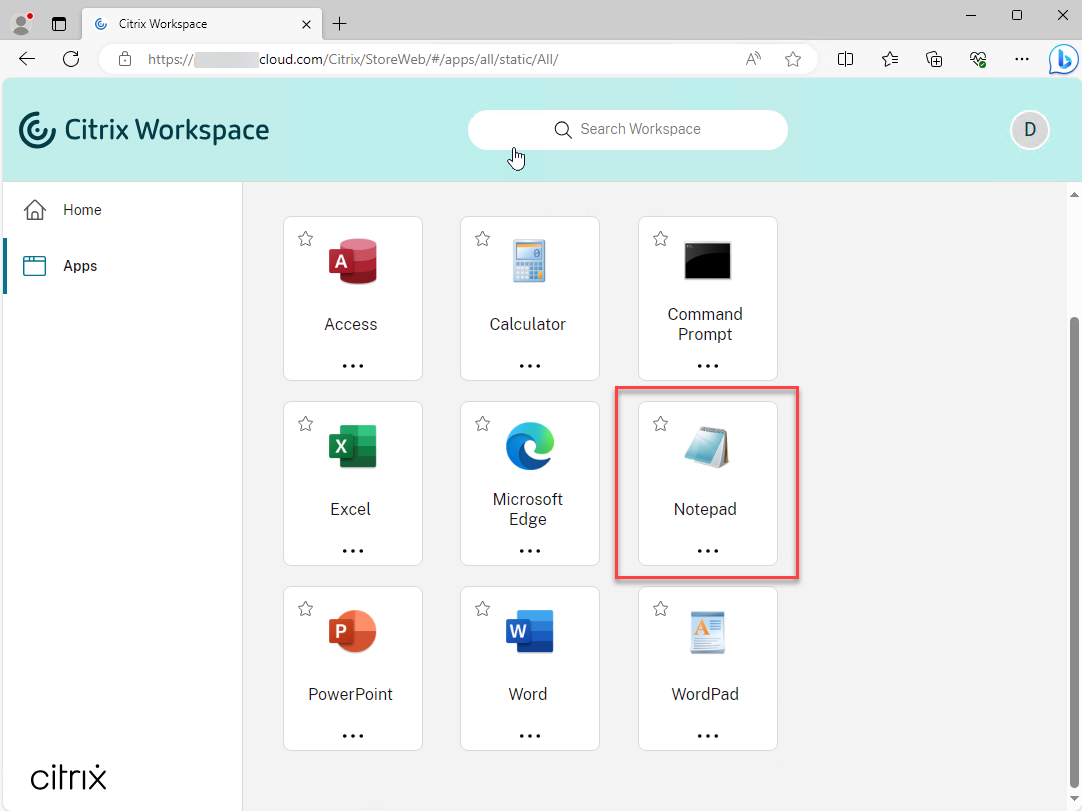1082x811 pixels.
Task: Click the apps page scrollbar
Action: (1074, 552)
